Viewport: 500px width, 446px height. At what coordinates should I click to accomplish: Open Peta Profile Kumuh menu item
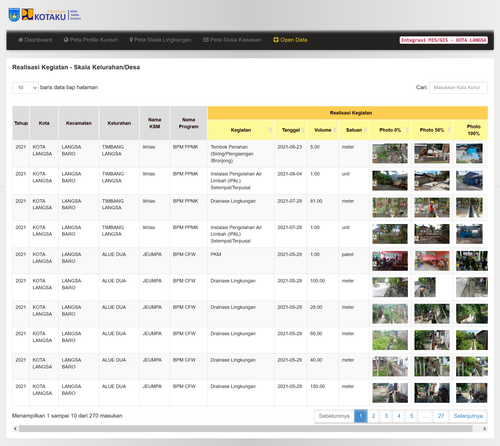(91, 40)
